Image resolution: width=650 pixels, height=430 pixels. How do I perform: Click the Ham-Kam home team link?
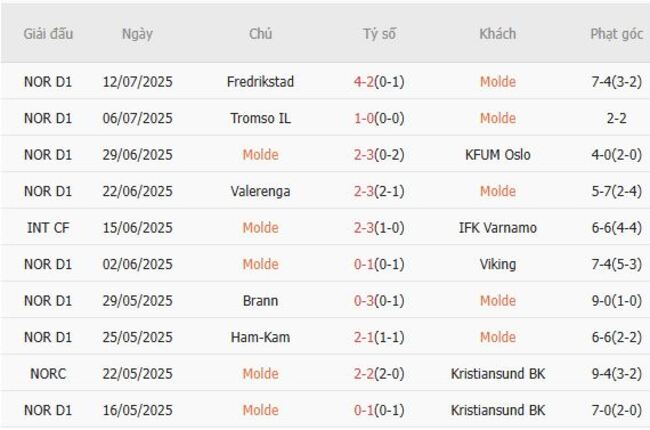point(260,337)
